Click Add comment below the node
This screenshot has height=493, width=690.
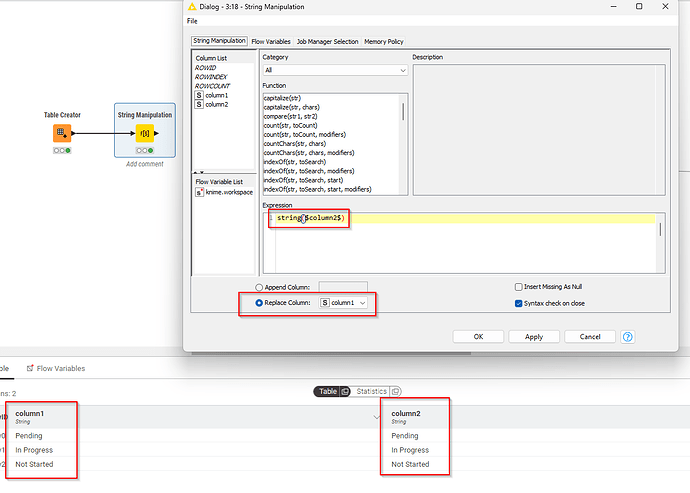tap(144, 164)
